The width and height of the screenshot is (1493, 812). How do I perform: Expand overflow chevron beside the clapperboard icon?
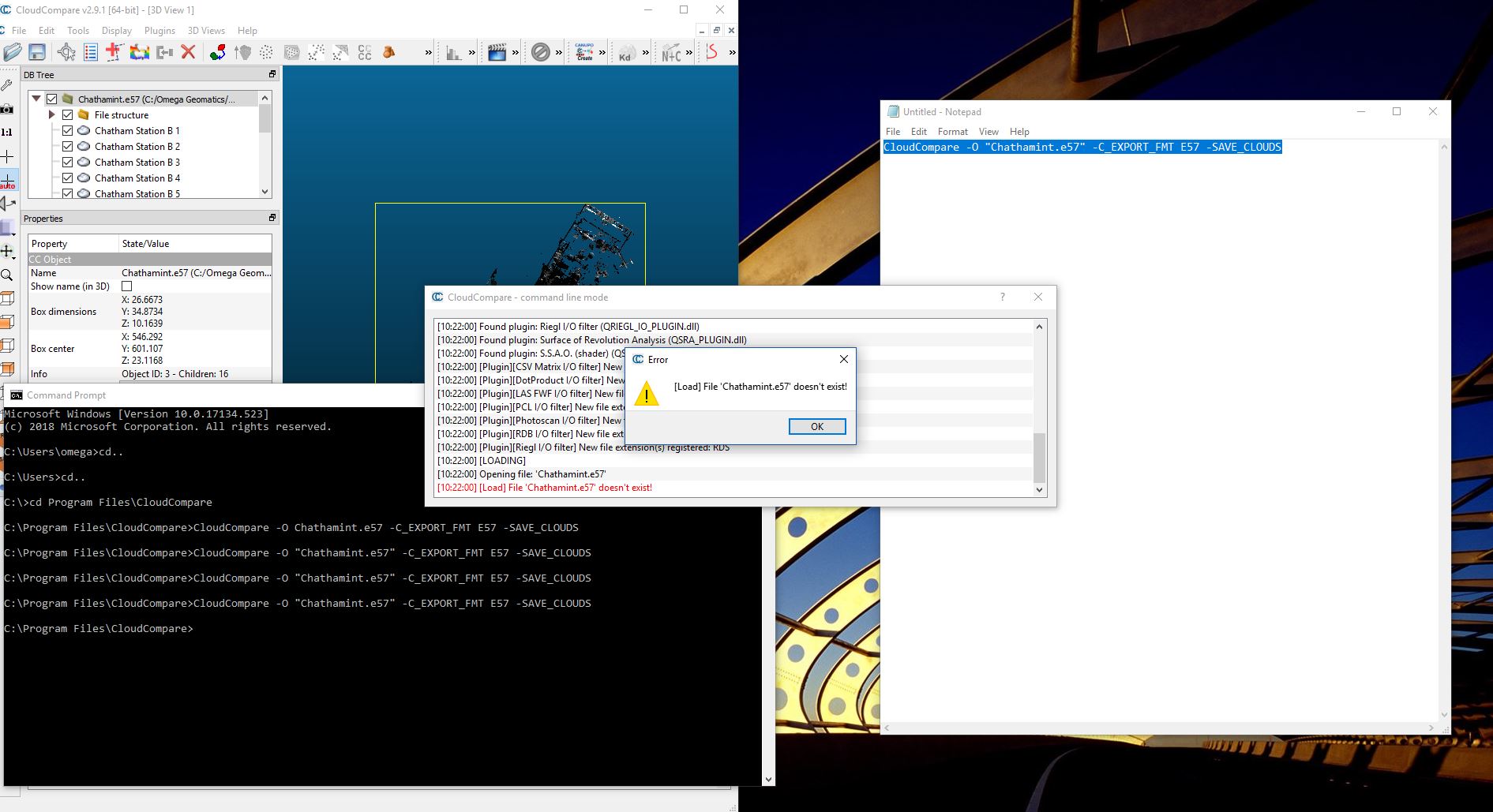pos(516,53)
